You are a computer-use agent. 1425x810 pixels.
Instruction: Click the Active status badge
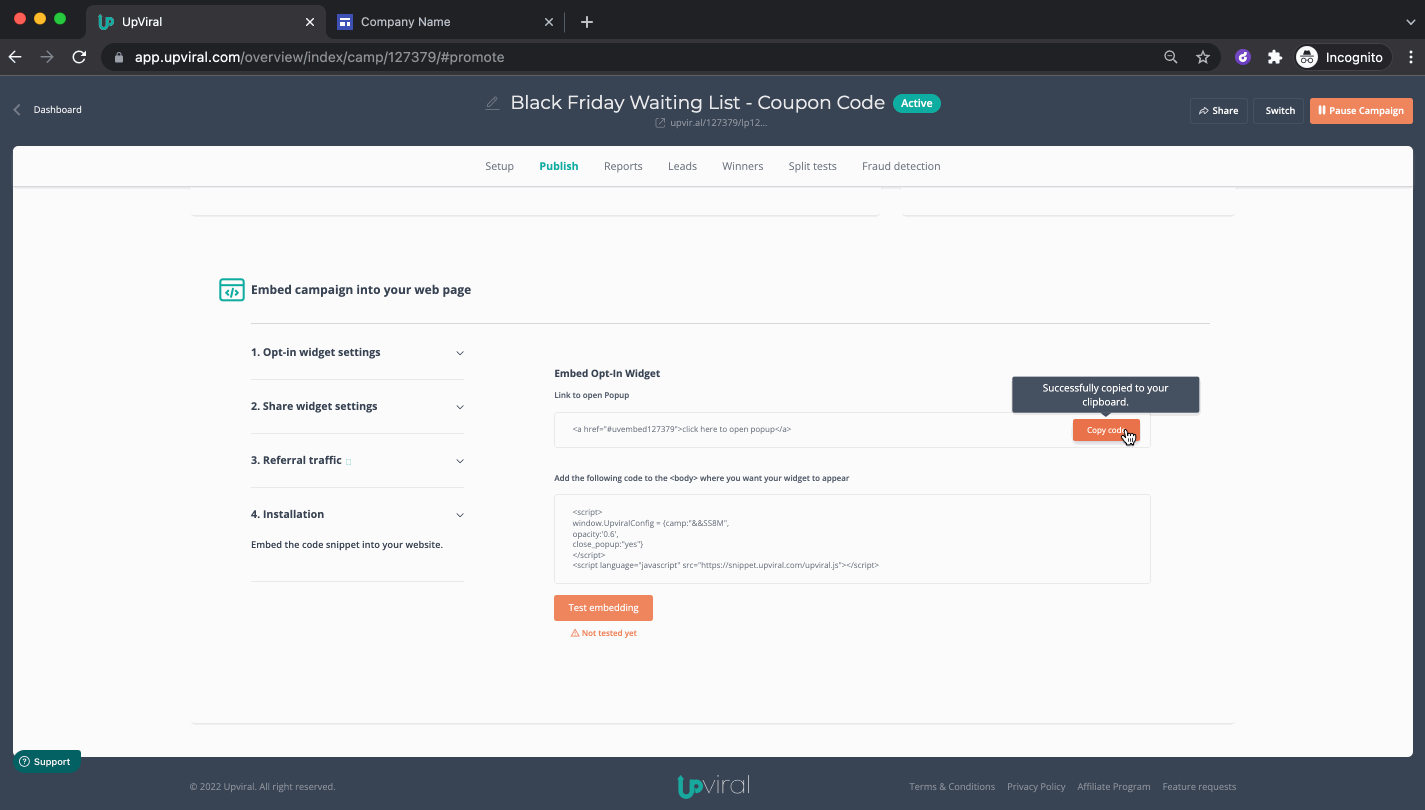[x=916, y=103]
